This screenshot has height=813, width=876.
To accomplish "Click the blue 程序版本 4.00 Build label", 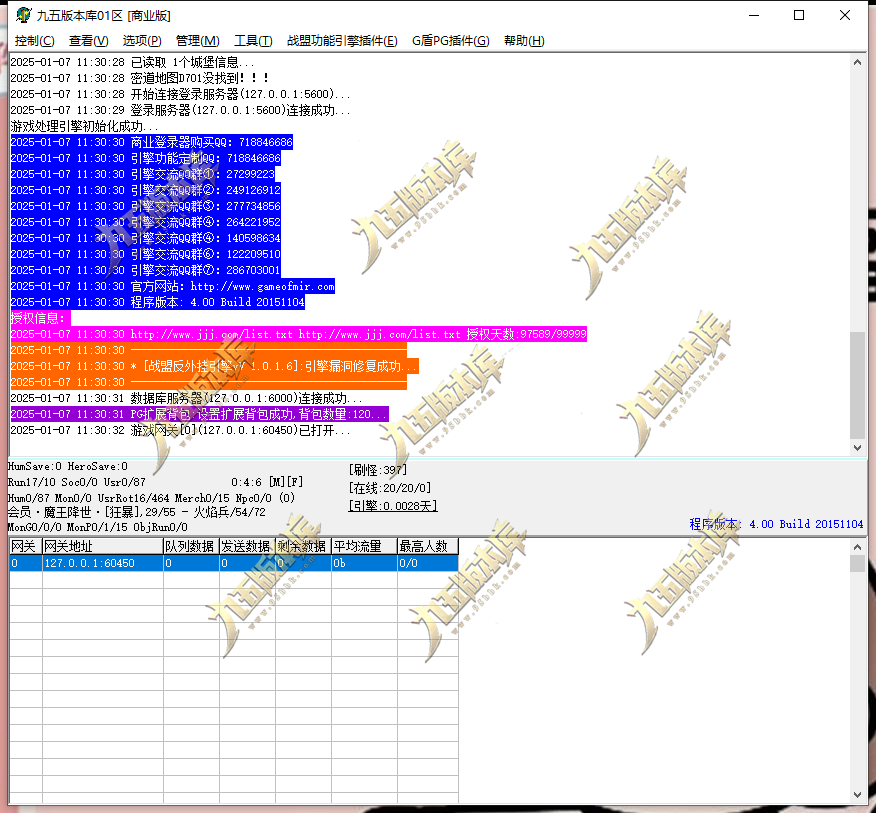I will click(x=776, y=524).
